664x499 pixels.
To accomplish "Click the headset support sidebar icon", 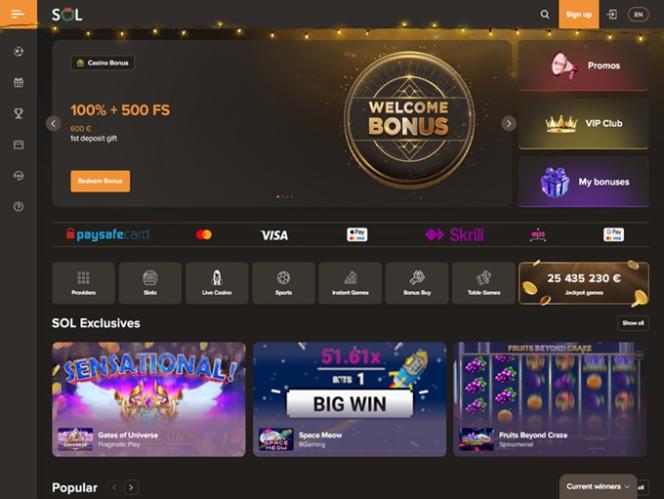I will click(18, 175).
